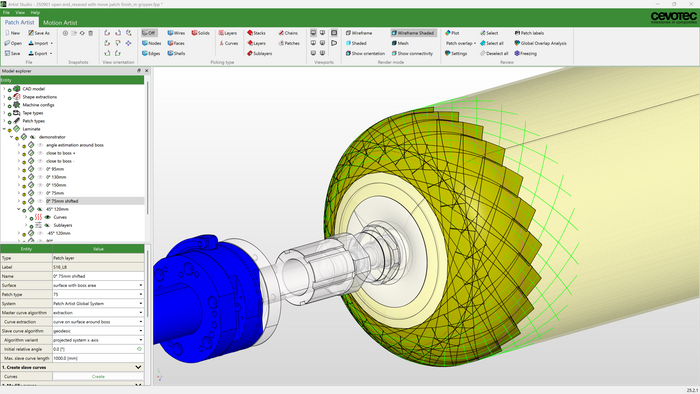Set picking type to Shells

tap(176, 54)
